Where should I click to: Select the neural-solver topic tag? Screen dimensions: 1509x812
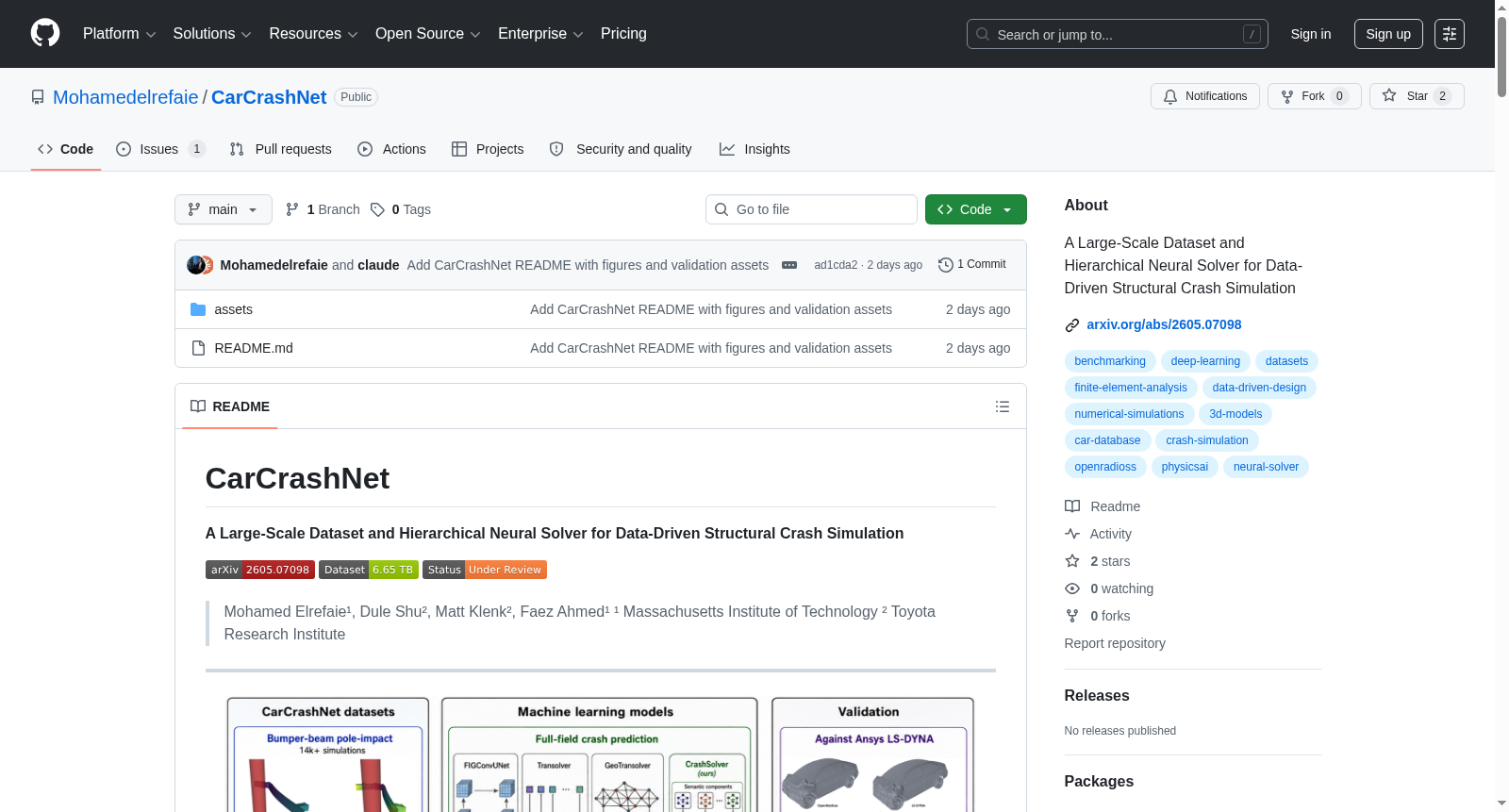[x=1266, y=467]
